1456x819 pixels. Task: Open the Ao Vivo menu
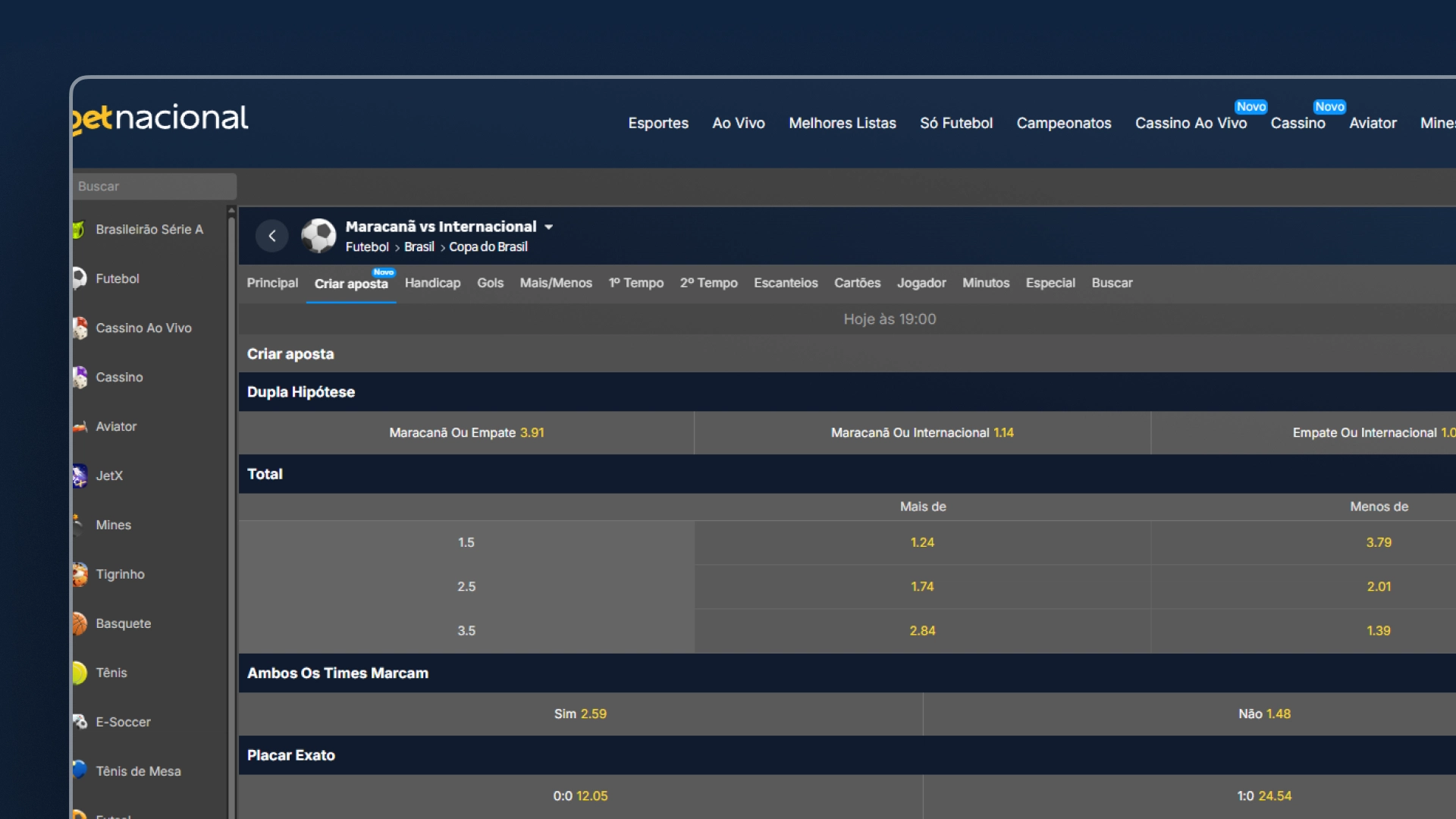coord(739,123)
